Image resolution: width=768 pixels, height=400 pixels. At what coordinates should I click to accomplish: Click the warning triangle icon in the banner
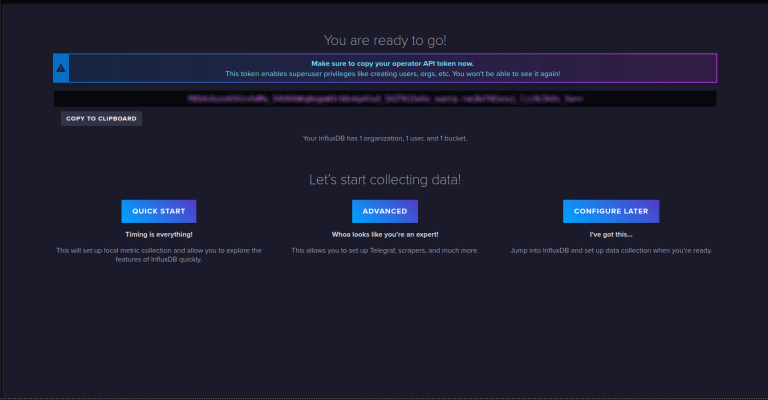(x=61, y=68)
